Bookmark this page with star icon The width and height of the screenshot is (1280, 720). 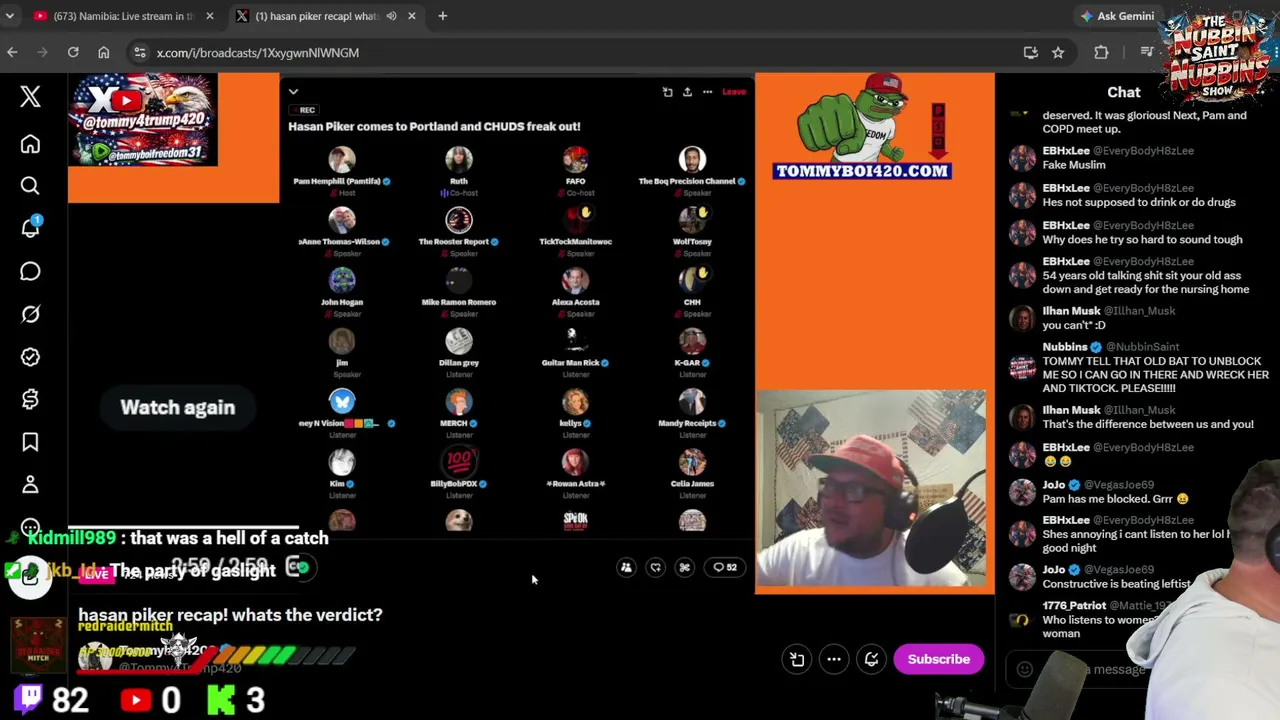(x=1058, y=52)
